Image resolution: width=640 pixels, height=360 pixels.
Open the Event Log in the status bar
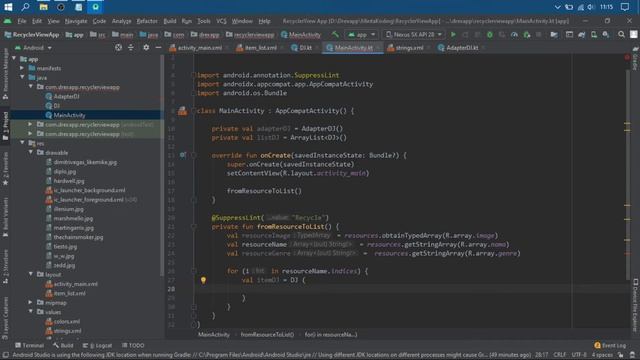610,345
